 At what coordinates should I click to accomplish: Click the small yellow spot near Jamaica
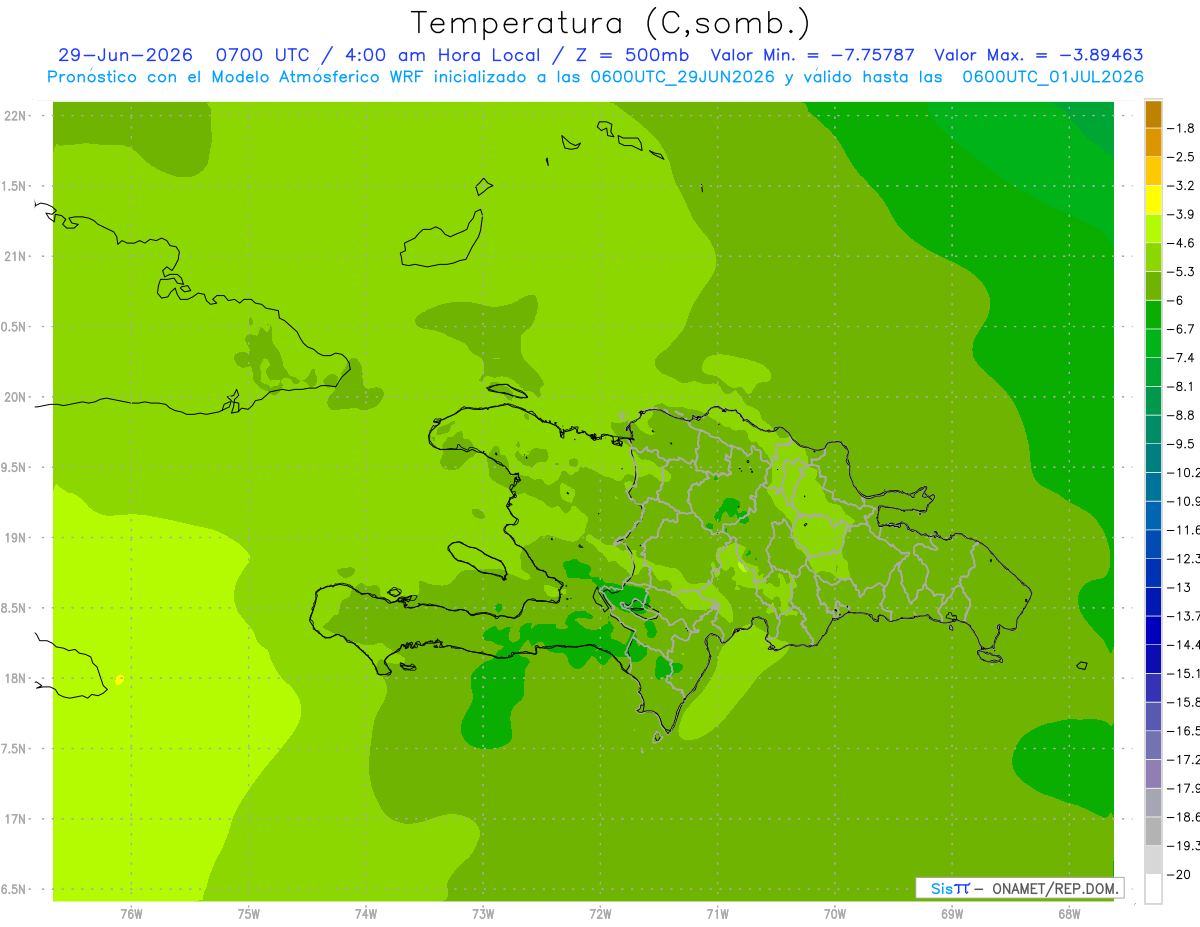119,680
